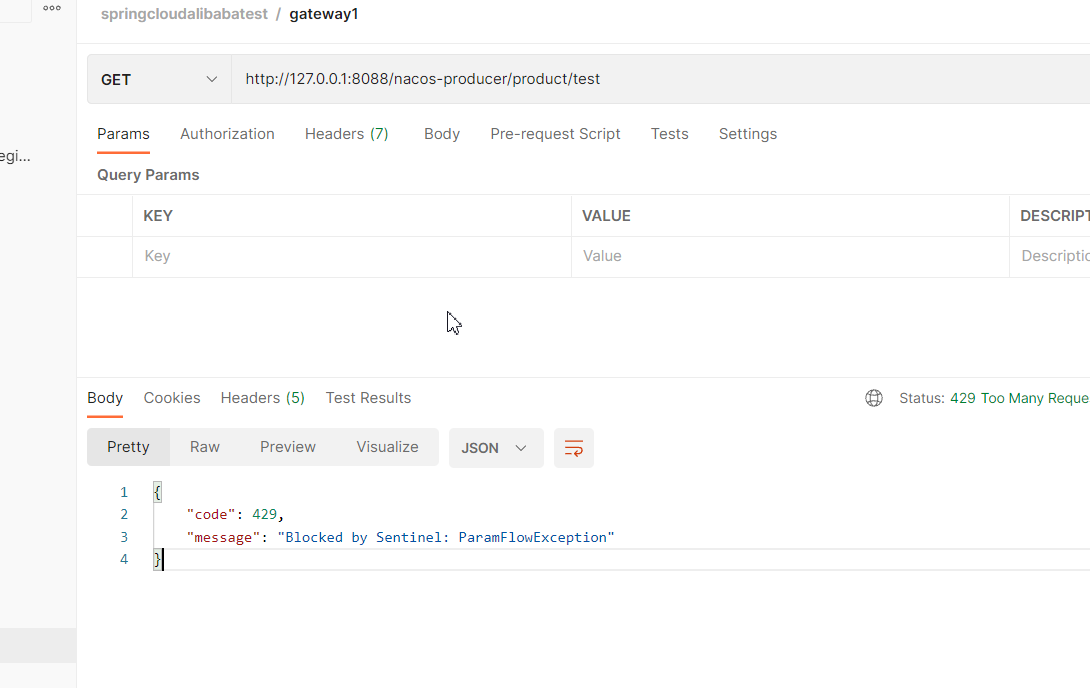Image resolution: width=1090 pixels, height=688 pixels.
Task: Switch response view to Preview
Action: pos(288,448)
